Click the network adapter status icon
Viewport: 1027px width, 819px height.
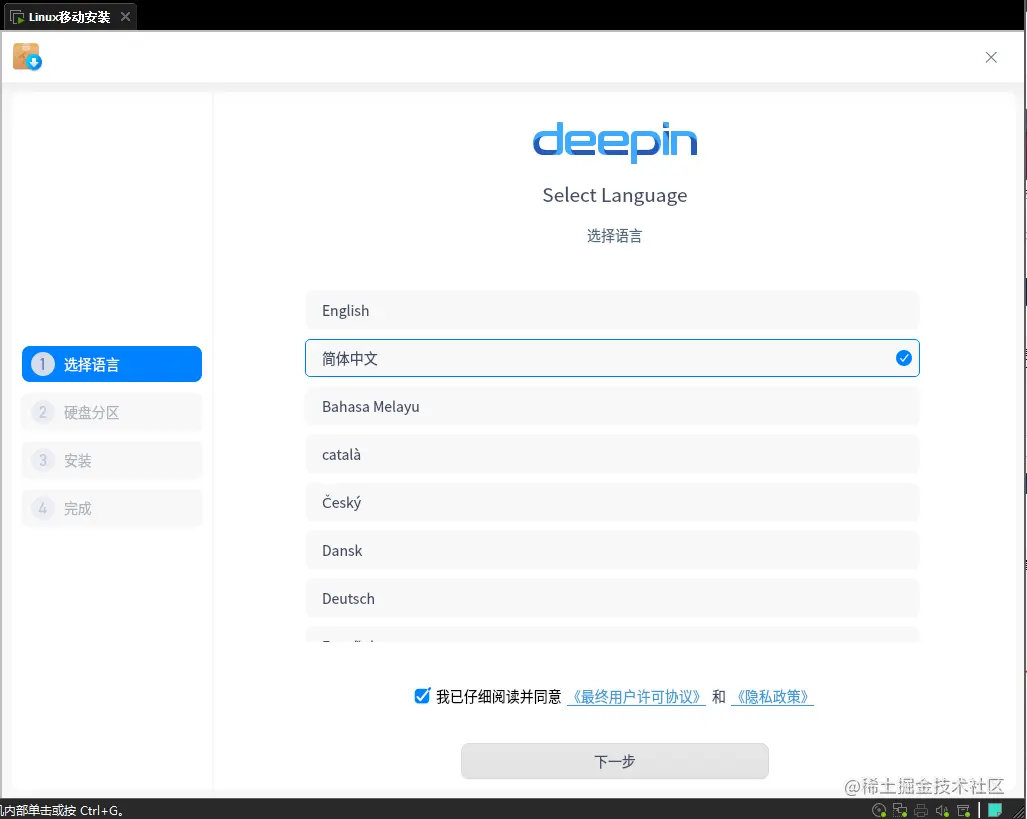(900, 810)
